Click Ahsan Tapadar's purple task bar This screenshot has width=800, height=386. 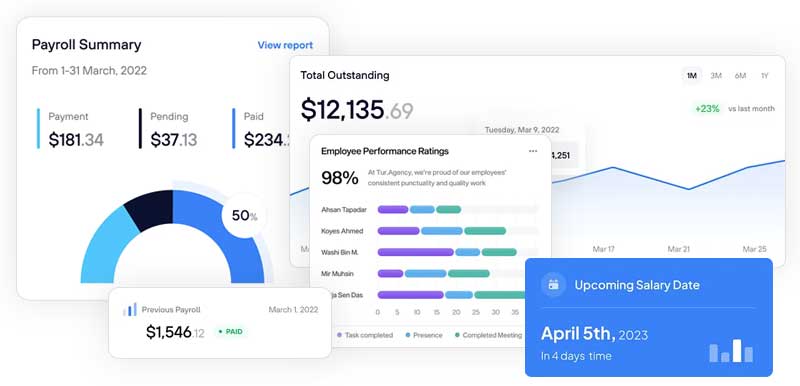(x=393, y=210)
